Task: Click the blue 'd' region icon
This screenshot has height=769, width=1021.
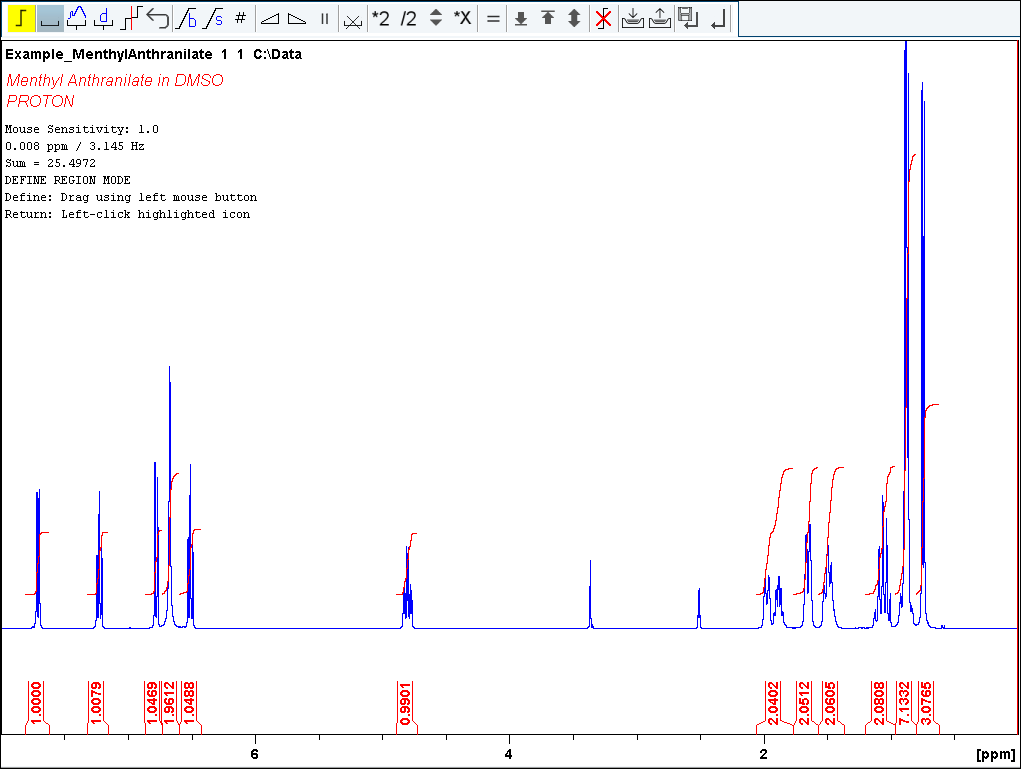Action: pos(104,18)
